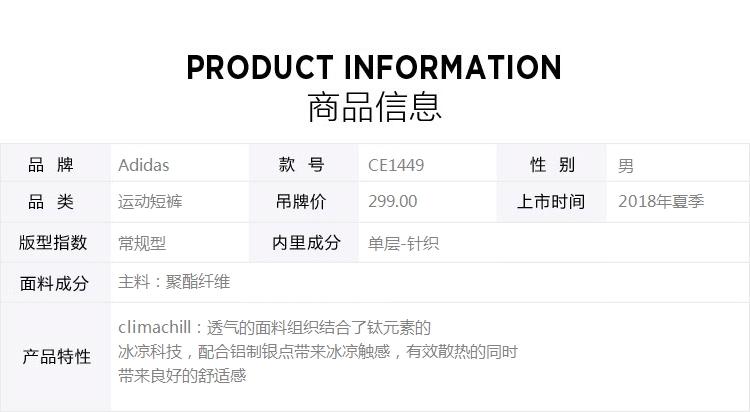The width and height of the screenshot is (750, 412).
Task: Click the 款号 label cell
Action: click(304, 163)
